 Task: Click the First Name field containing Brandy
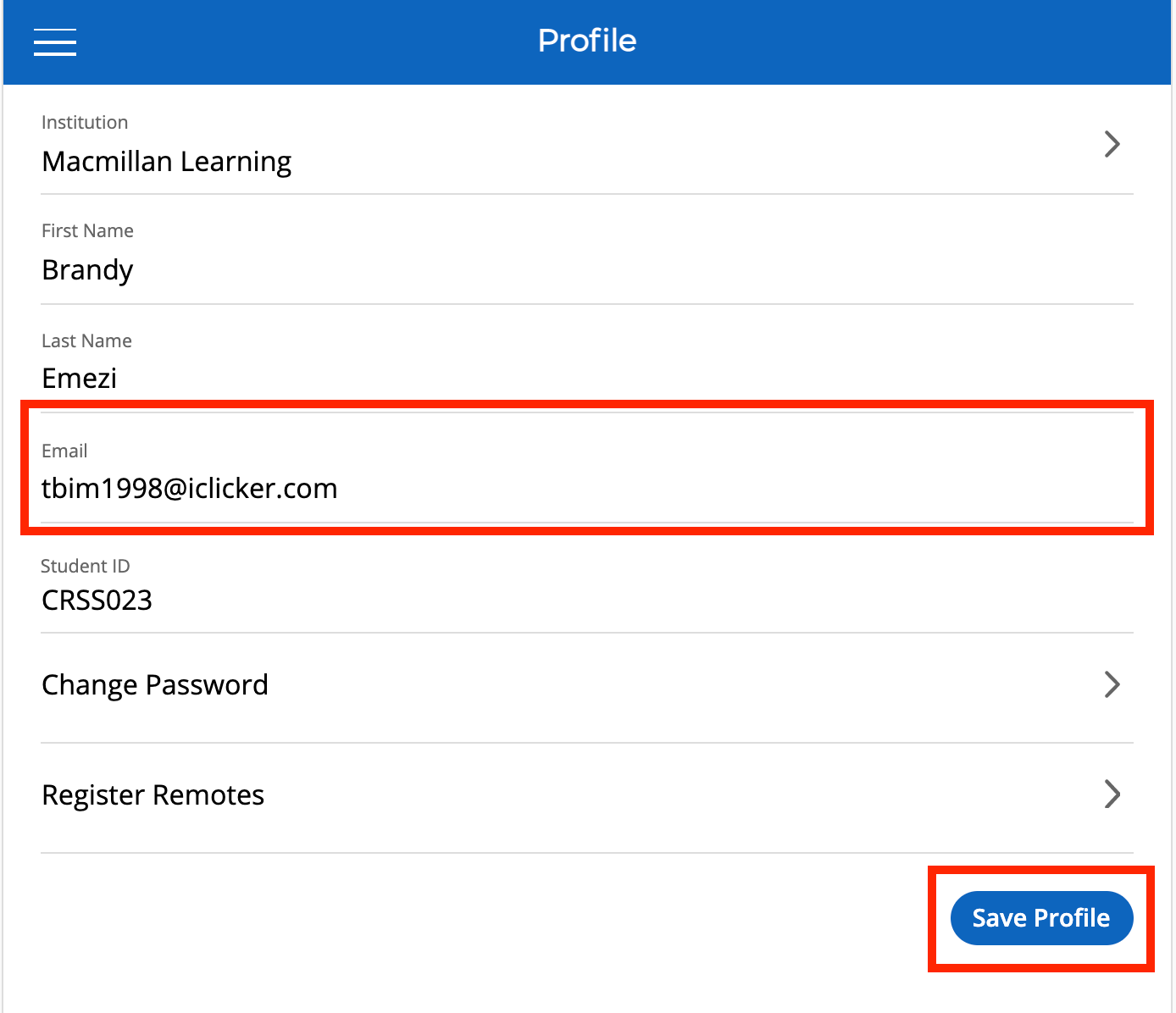point(87,269)
